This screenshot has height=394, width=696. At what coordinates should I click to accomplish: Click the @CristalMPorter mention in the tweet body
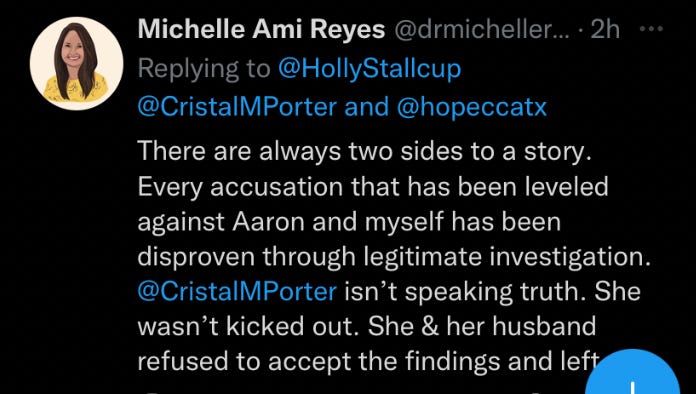pos(237,291)
